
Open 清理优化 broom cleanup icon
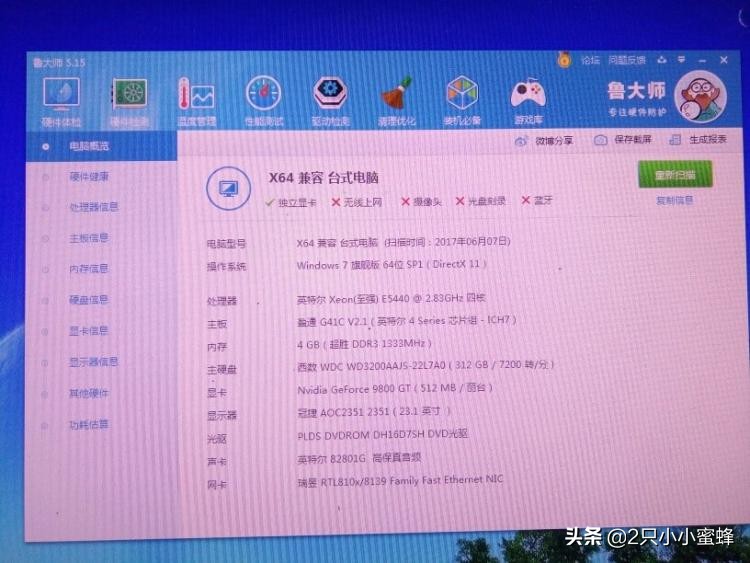pyautogui.click(x=396, y=92)
